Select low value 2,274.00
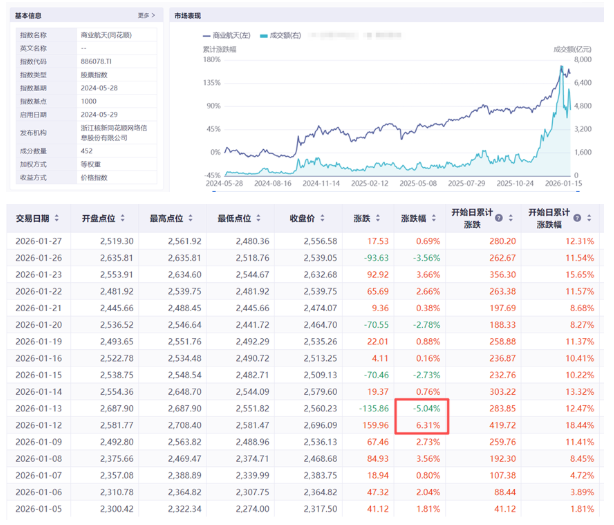 pyautogui.click(x=253, y=509)
